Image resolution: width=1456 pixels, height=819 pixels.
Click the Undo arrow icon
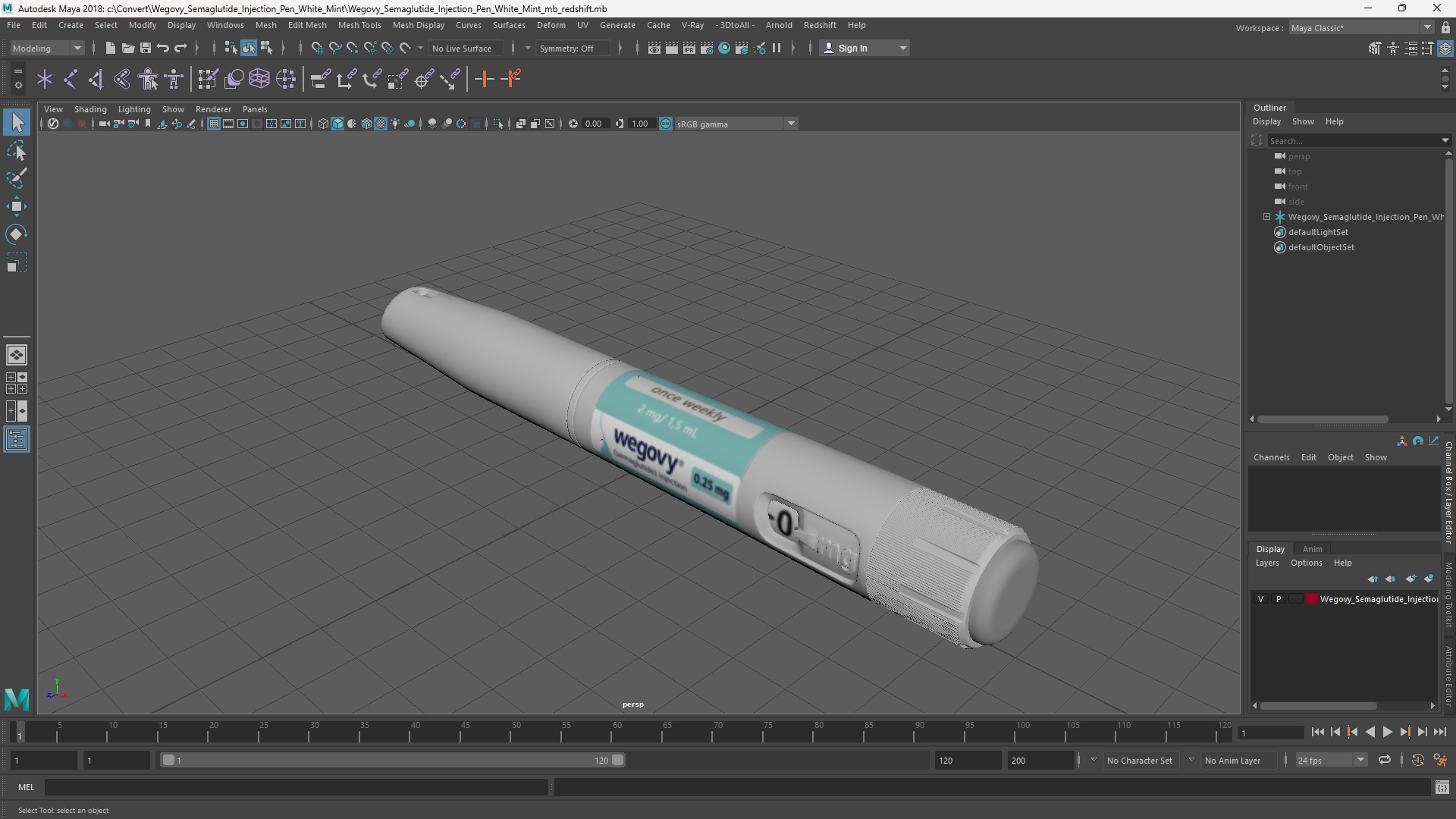[162, 48]
